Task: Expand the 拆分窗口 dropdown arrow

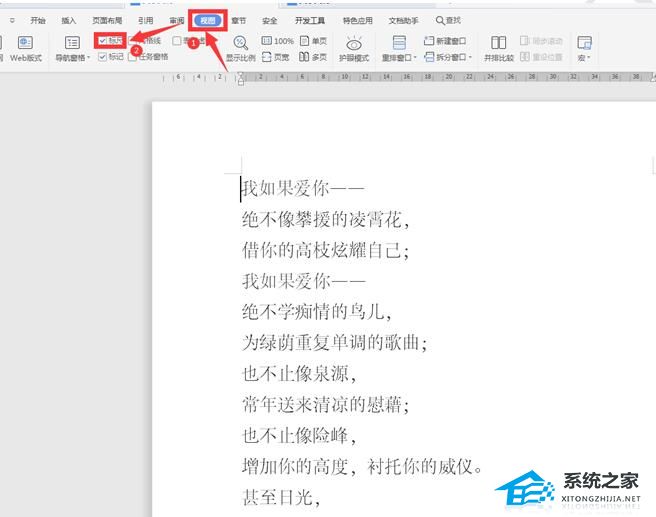Action: [x=470, y=57]
